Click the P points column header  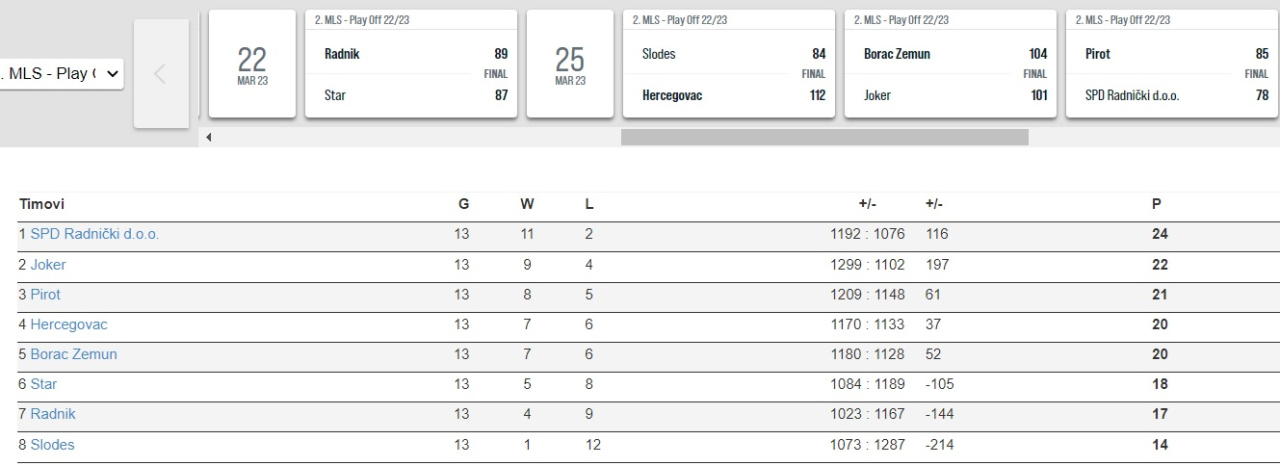pos(1157,204)
